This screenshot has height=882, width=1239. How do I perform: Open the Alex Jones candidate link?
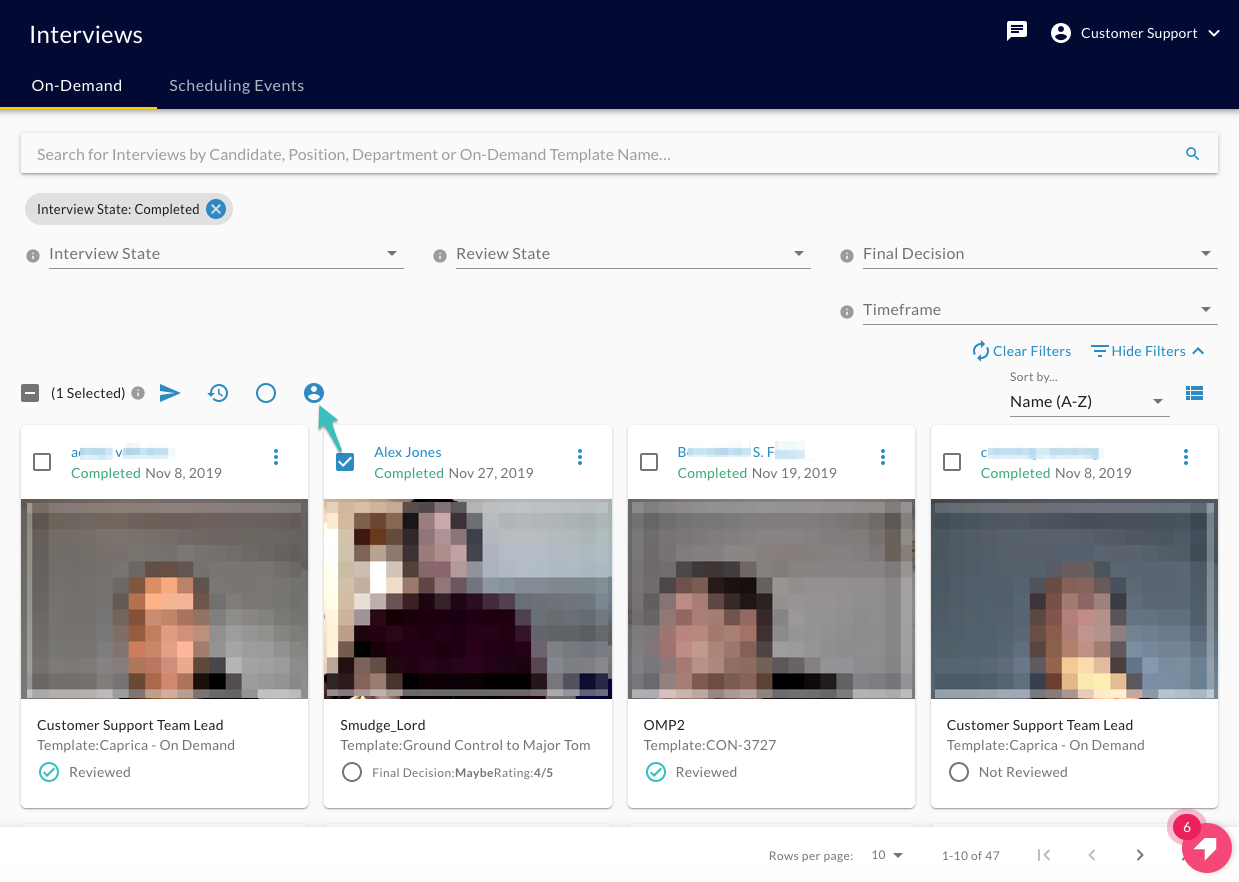408,452
